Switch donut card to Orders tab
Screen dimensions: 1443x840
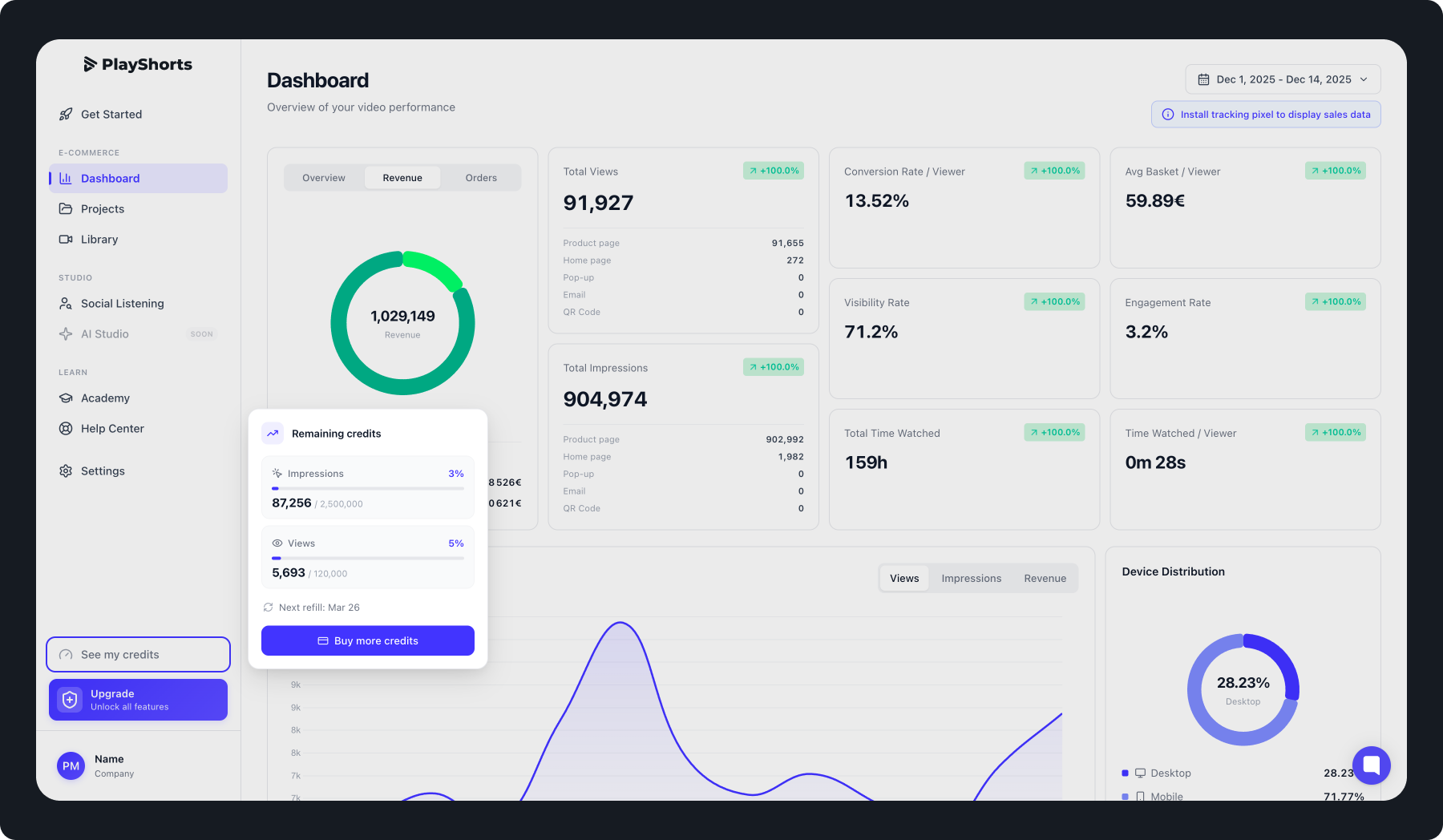pos(481,178)
